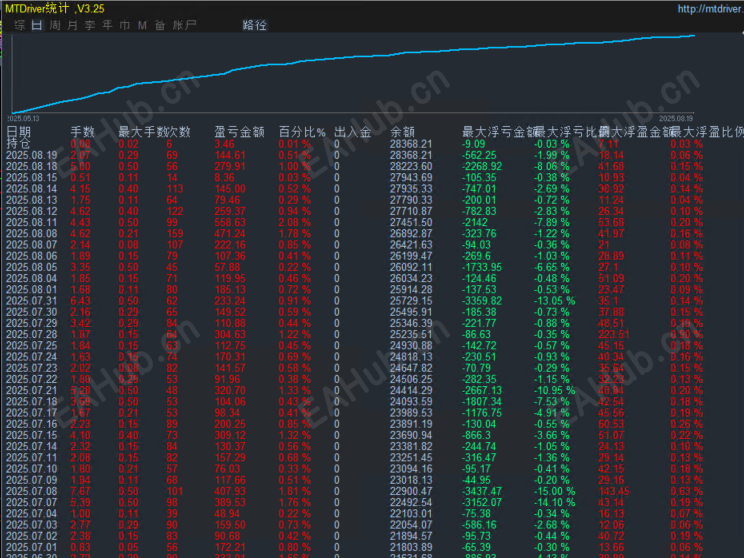Viewport: 744px width, 558px height.
Task: Select the 2025.08.04 date row
Action: click(x=31, y=279)
